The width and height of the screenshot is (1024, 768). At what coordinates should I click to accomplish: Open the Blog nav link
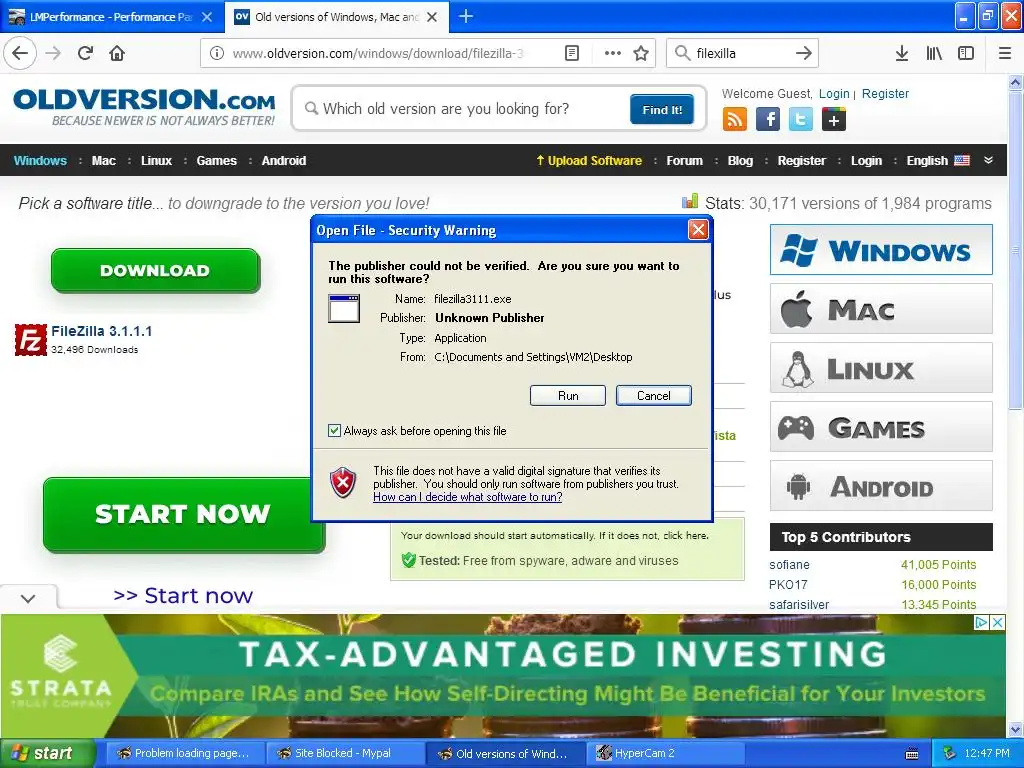(740, 161)
